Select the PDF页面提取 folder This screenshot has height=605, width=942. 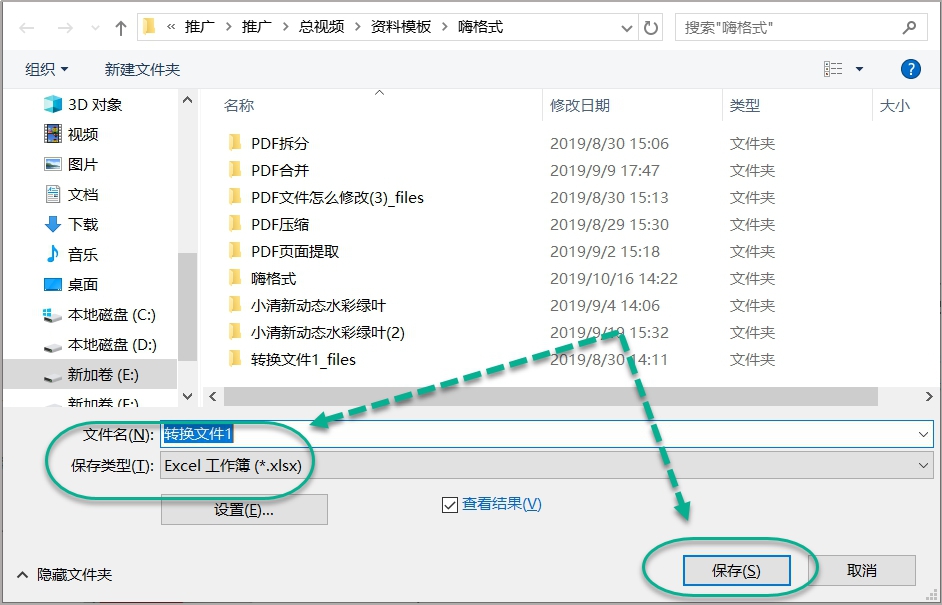(284, 252)
